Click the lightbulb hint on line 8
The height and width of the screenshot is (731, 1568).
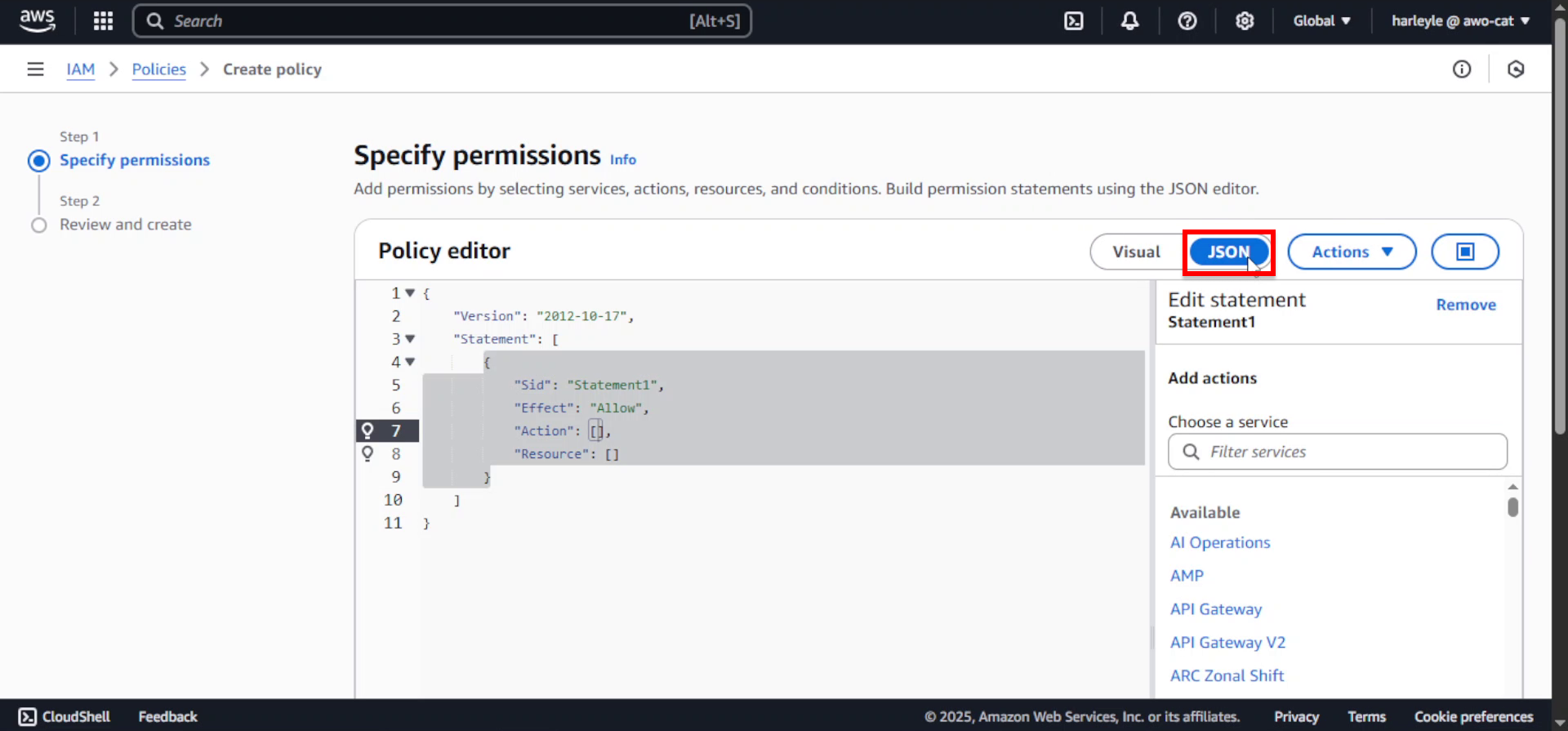point(367,453)
